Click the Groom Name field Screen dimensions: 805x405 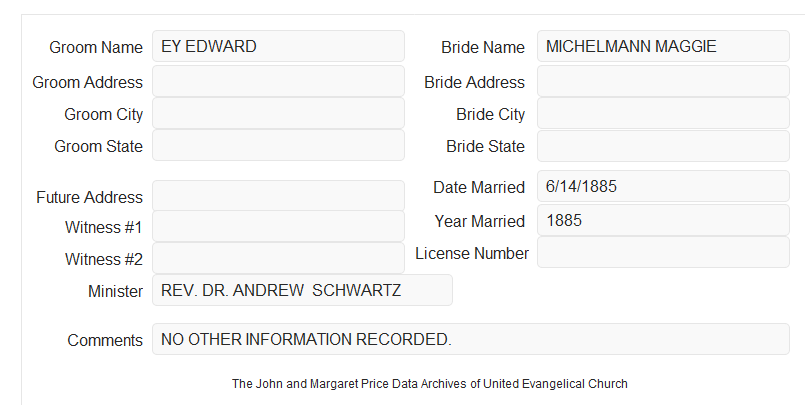[278, 46]
